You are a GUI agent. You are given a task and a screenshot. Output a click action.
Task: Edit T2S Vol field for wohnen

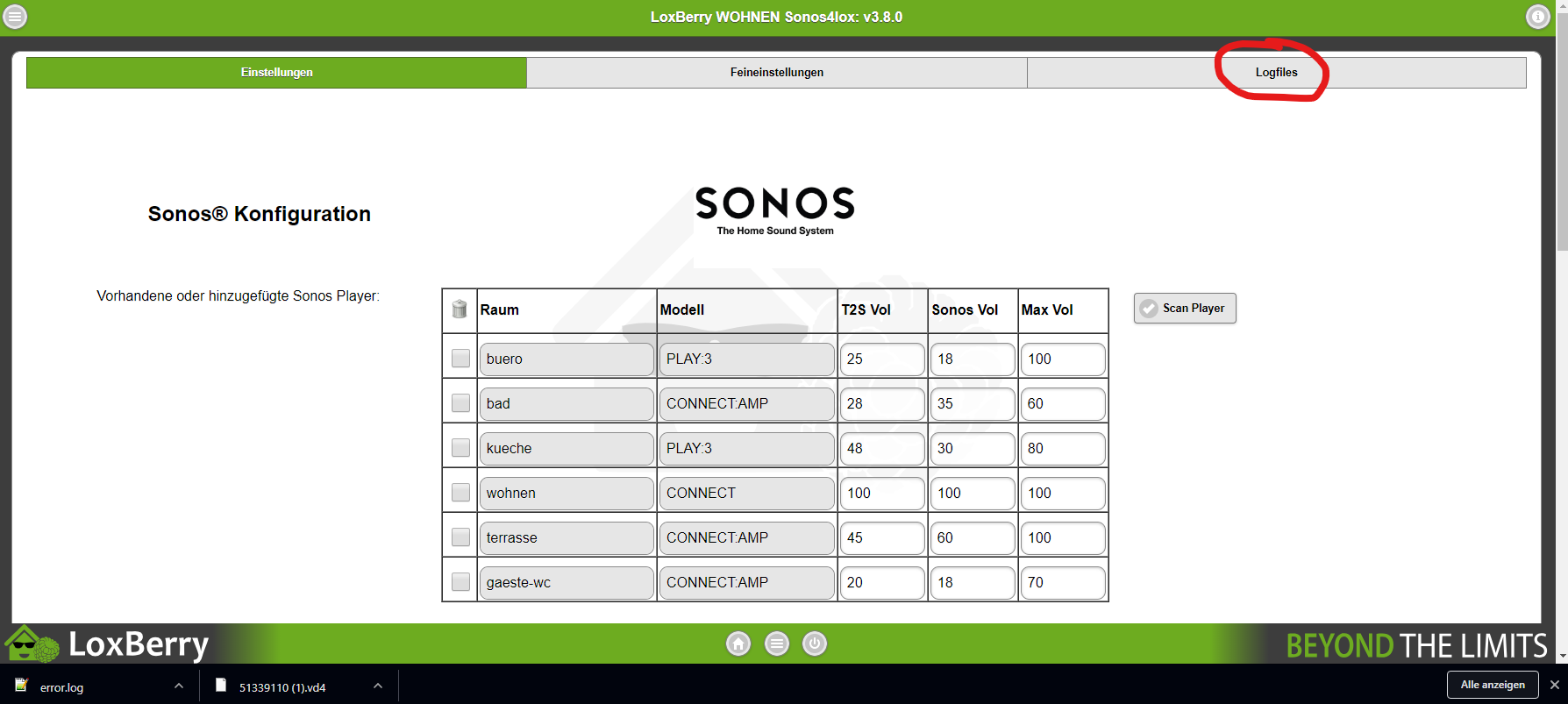[x=882, y=494]
